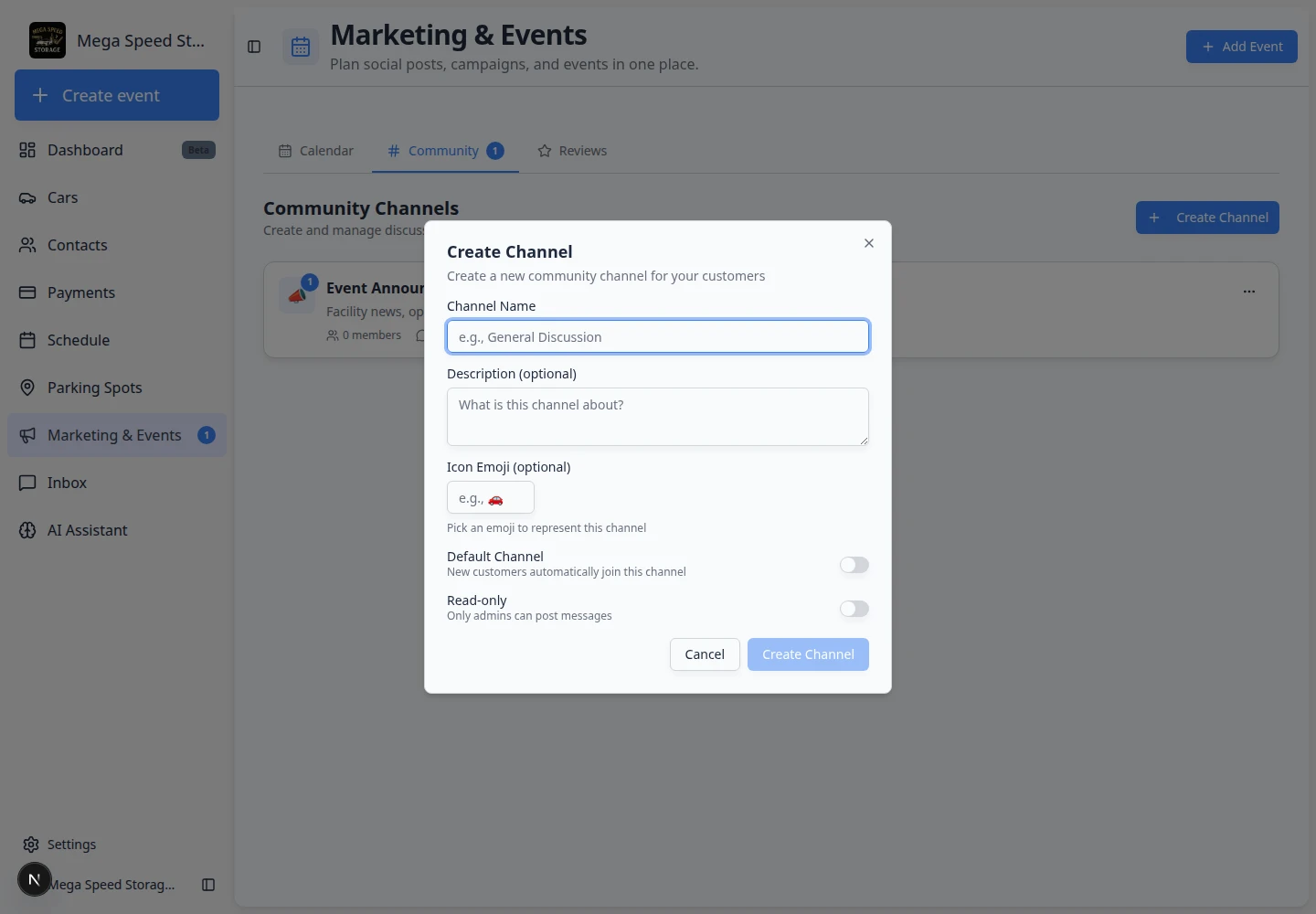
Task: Open Dashboard from the sidebar
Action: (x=117, y=150)
